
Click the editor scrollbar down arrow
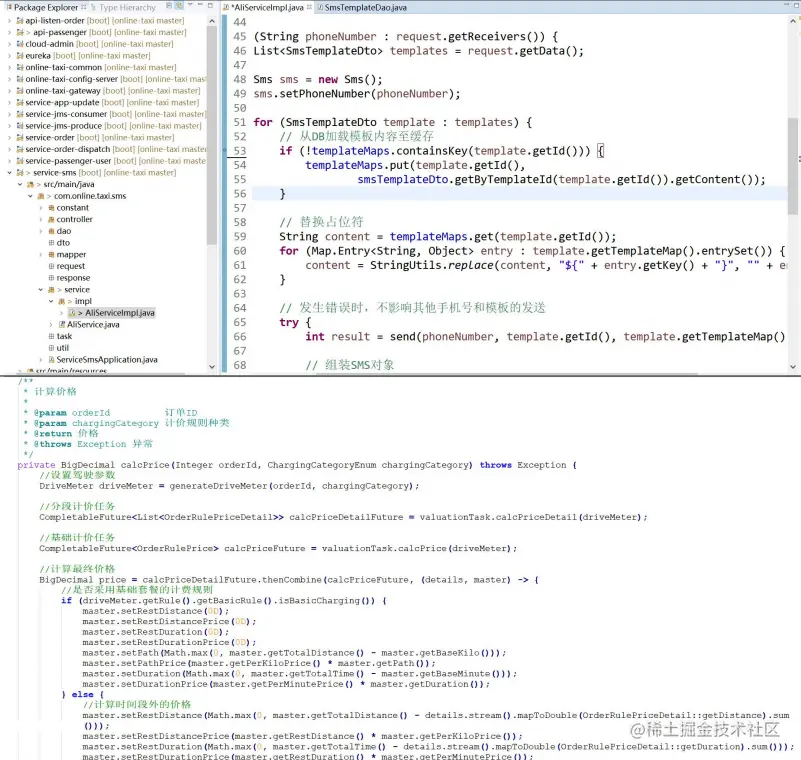tap(793, 367)
